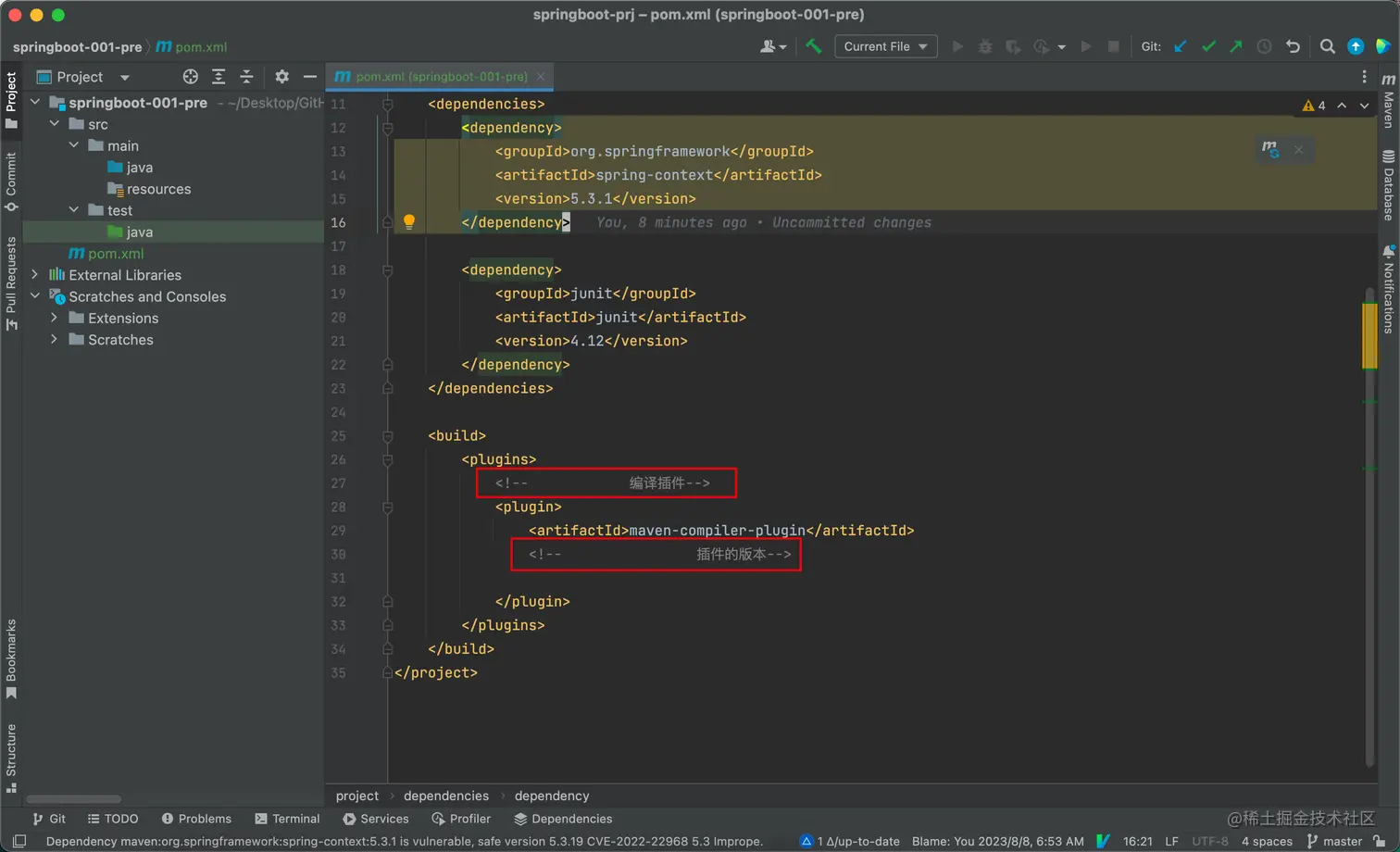Click the 'dependencies' breadcrumb
Image resolution: width=1400 pixels, height=852 pixels.
tap(446, 796)
